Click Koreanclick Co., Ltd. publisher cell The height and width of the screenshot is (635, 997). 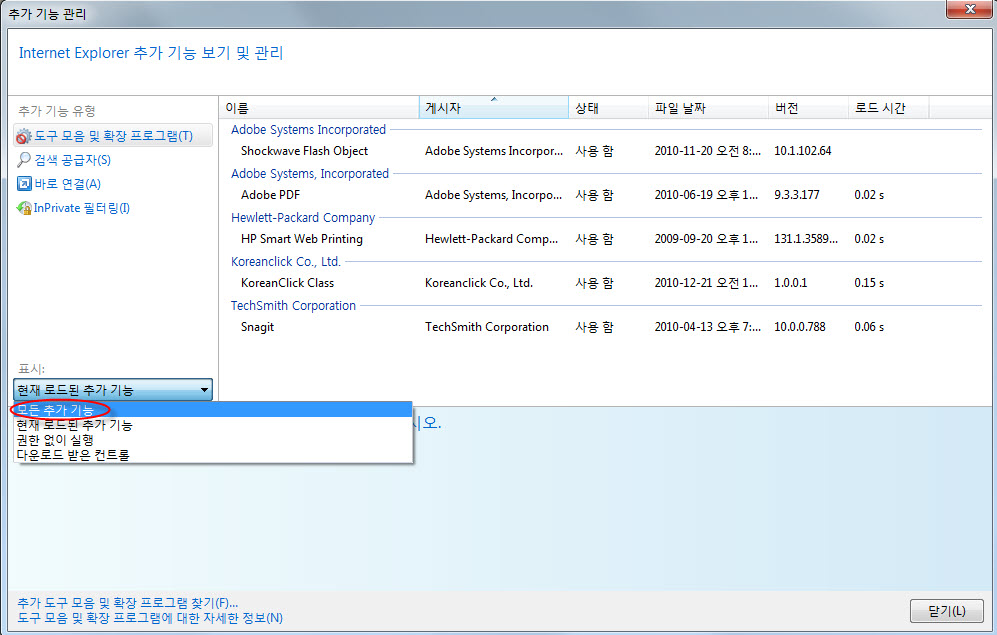click(x=479, y=282)
